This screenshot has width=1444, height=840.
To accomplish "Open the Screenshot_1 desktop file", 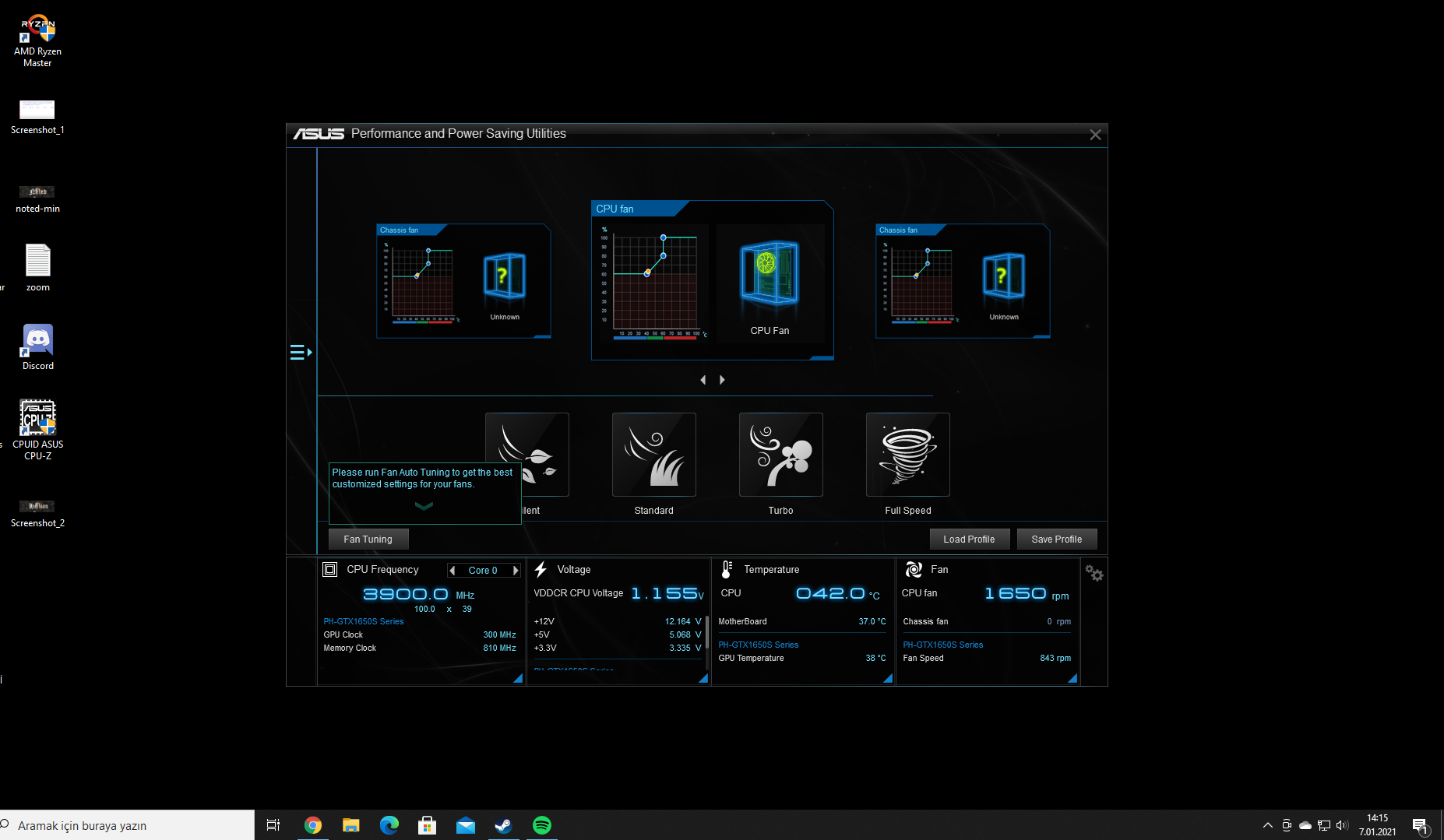I will click(x=37, y=117).
